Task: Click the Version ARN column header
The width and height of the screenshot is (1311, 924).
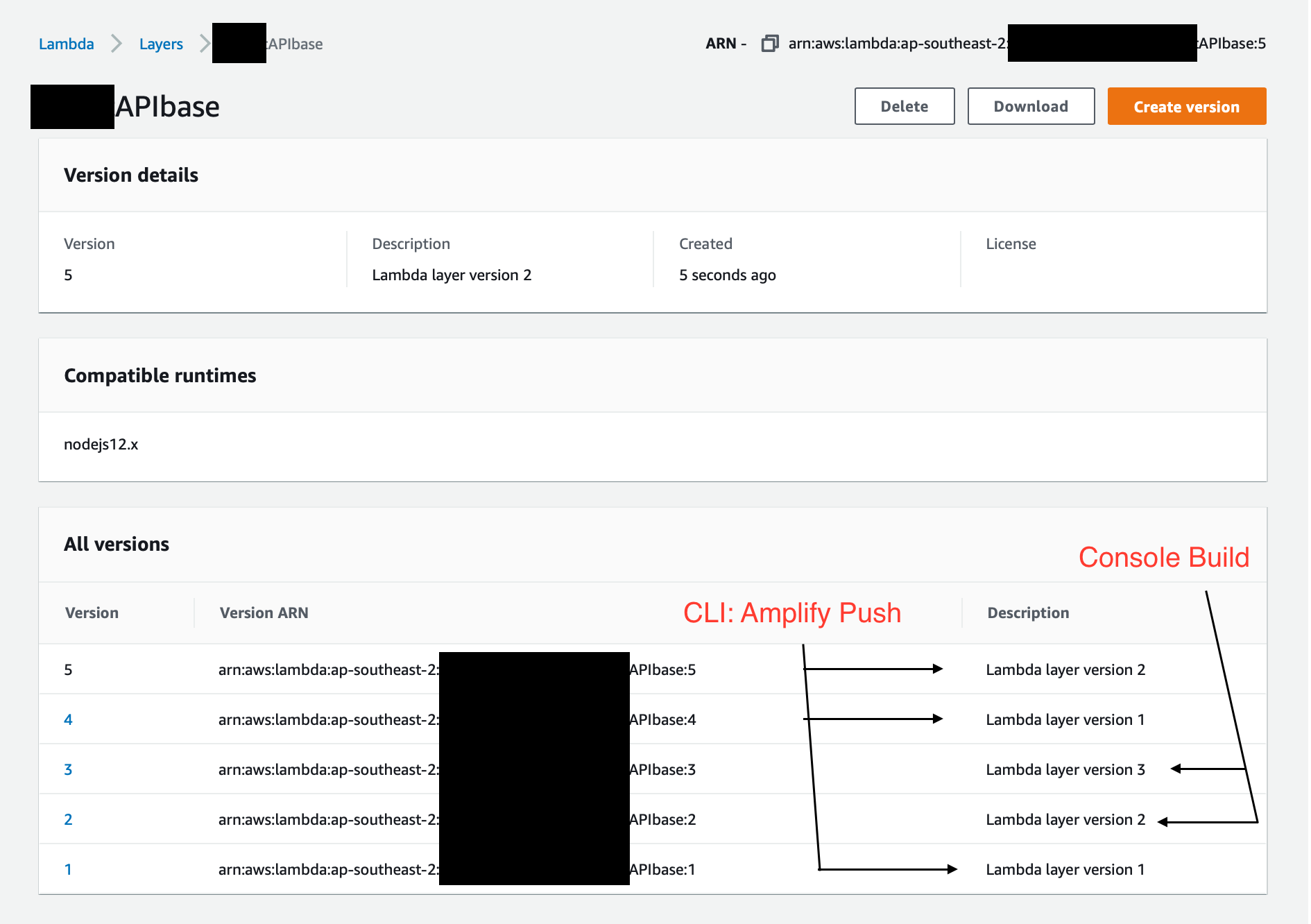Action: coord(264,613)
